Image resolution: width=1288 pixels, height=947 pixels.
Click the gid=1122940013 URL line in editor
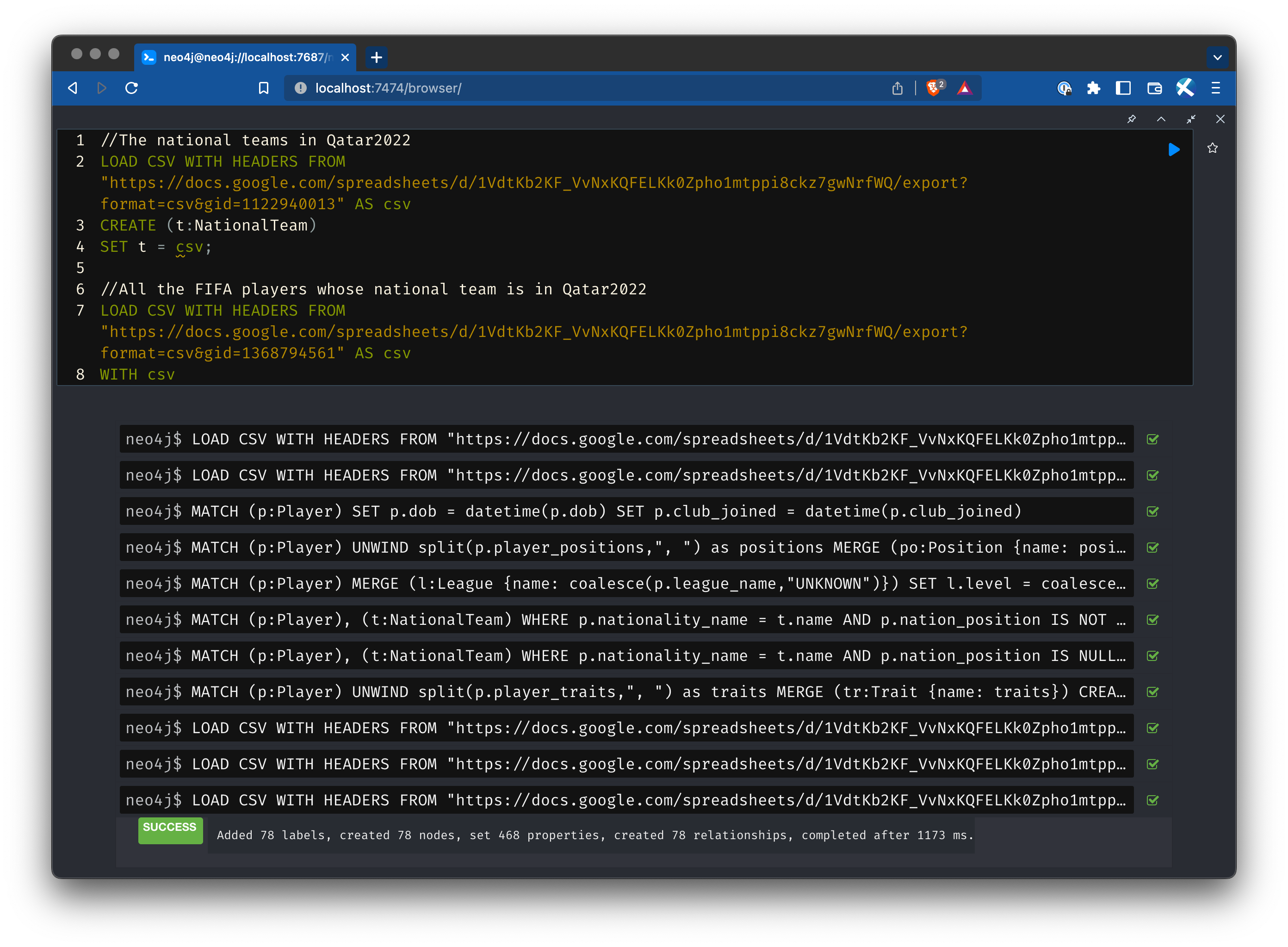pos(255,205)
